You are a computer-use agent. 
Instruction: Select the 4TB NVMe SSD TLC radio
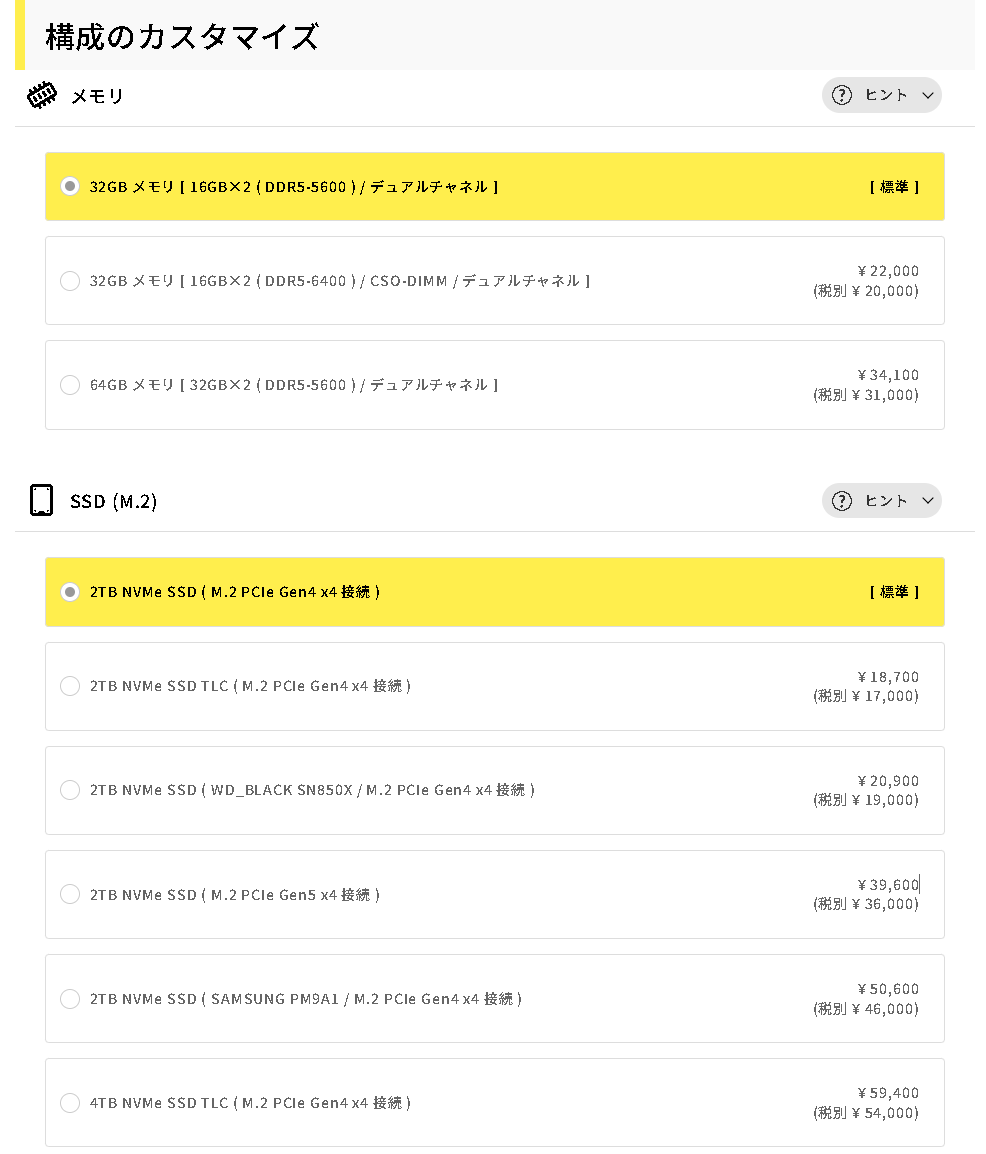pyautogui.click(x=70, y=1103)
